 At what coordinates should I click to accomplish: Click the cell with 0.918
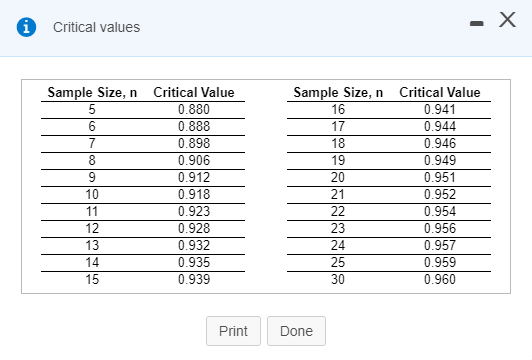coord(194,194)
